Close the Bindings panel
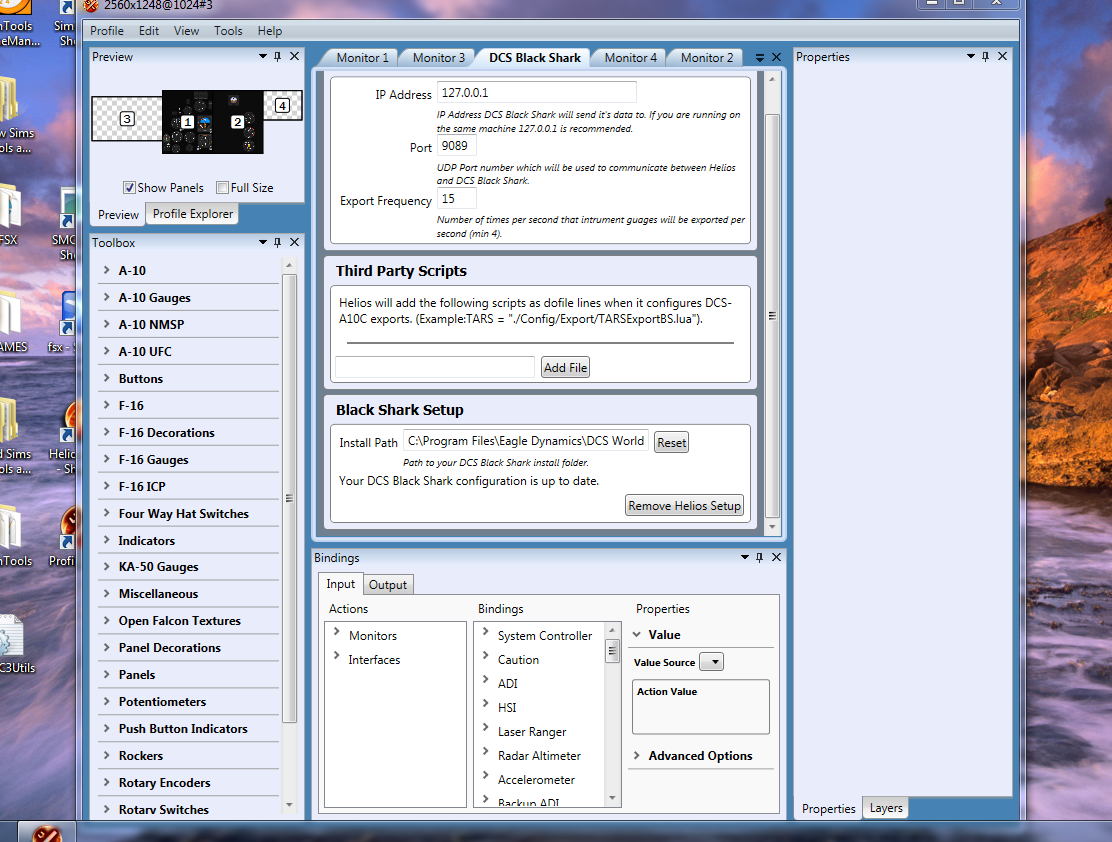Screen dimensions: 1112x842 [x=777, y=557]
